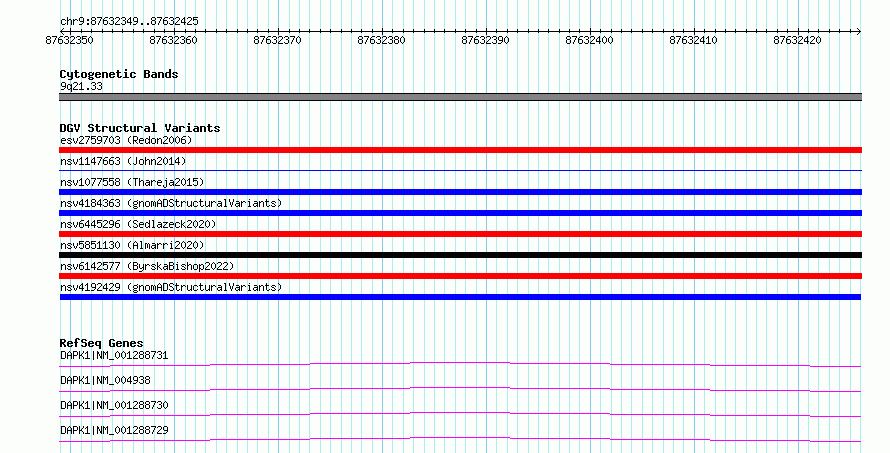The height and width of the screenshot is (453, 890).
Task: Click the magenta NM_004938 transcript line
Action: [x=460, y=389]
